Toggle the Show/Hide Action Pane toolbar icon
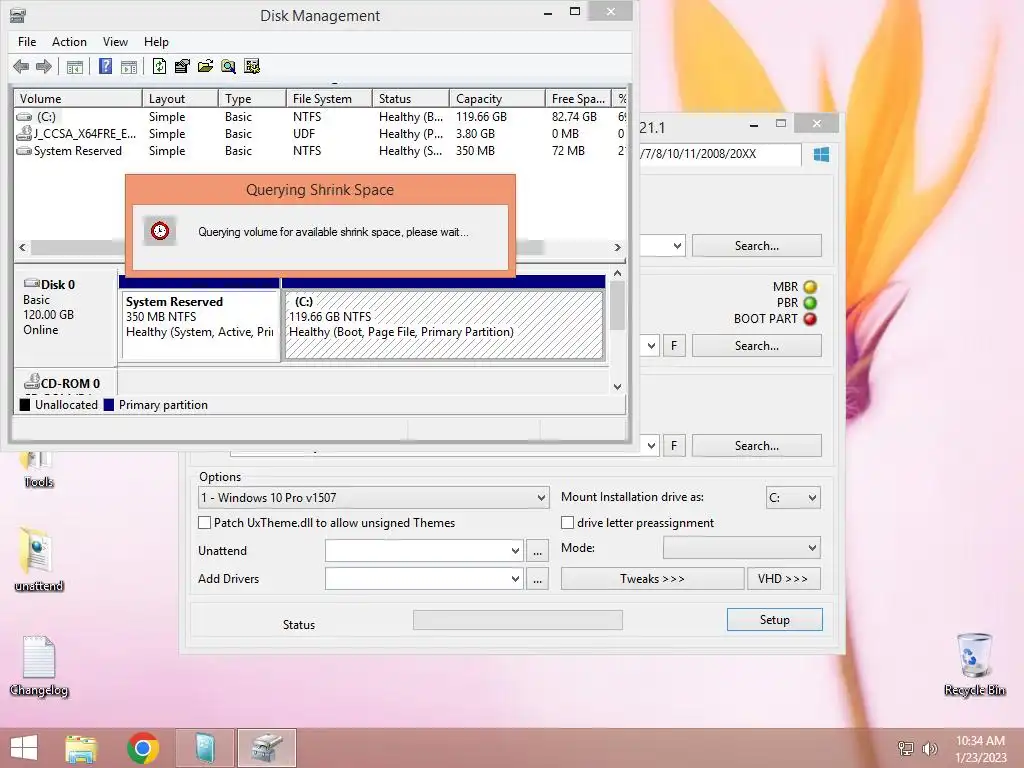The image size is (1024, 768). point(129,67)
